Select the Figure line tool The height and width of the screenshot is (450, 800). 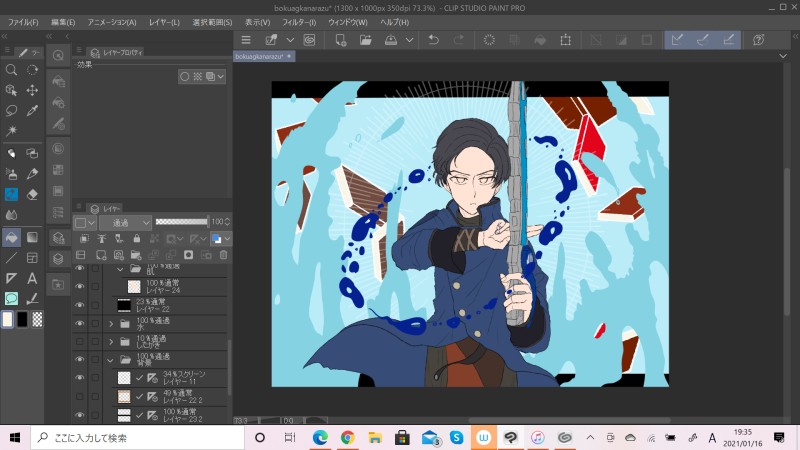11,258
